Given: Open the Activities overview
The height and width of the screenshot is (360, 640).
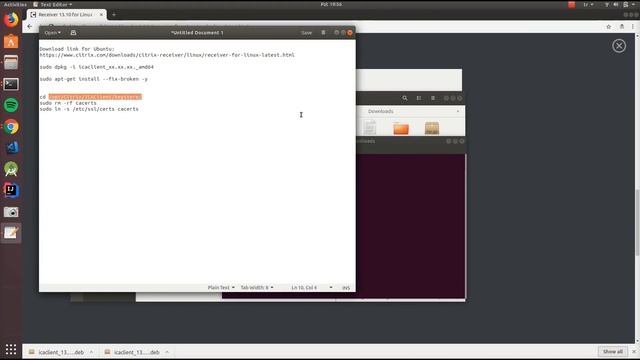Looking at the screenshot, I should (x=15, y=4).
